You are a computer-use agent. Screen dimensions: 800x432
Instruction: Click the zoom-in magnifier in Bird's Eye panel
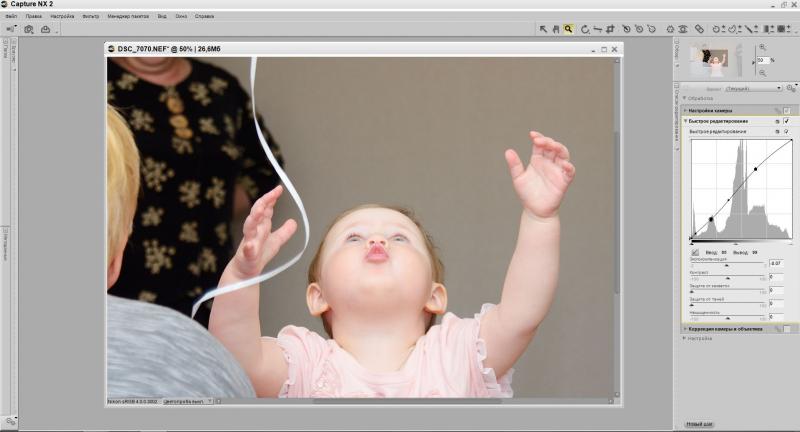[x=762, y=47]
